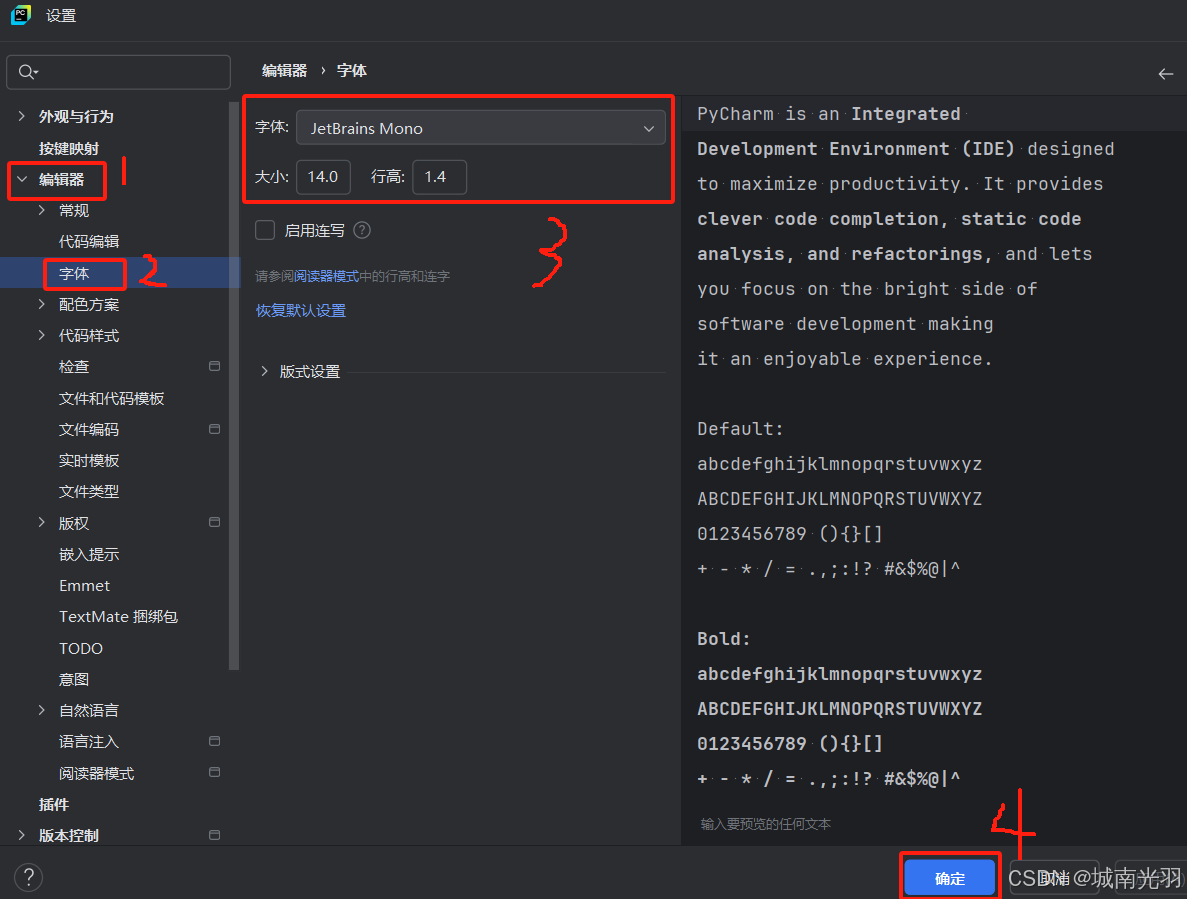This screenshot has width=1187, height=899.
Task: Click the 大小 font size field
Action: (x=323, y=177)
